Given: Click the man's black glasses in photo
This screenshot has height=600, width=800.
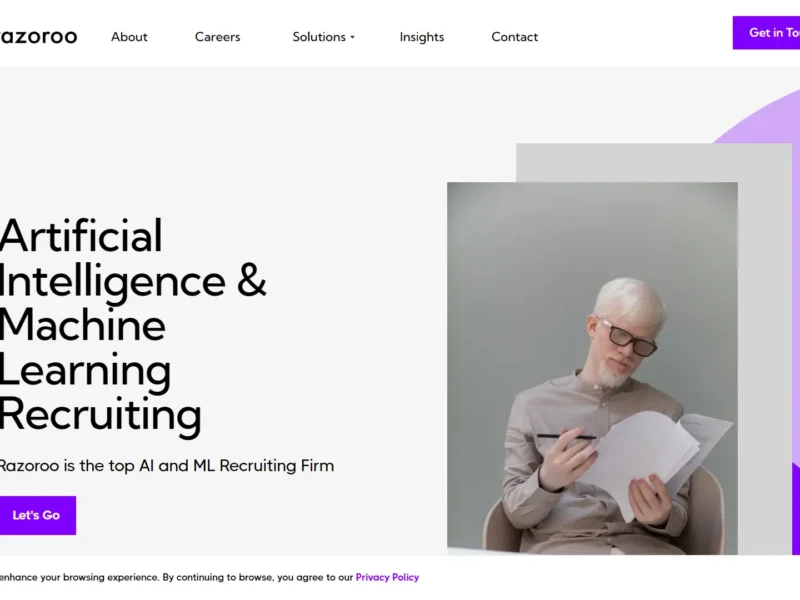Looking at the screenshot, I should click(x=627, y=337).
